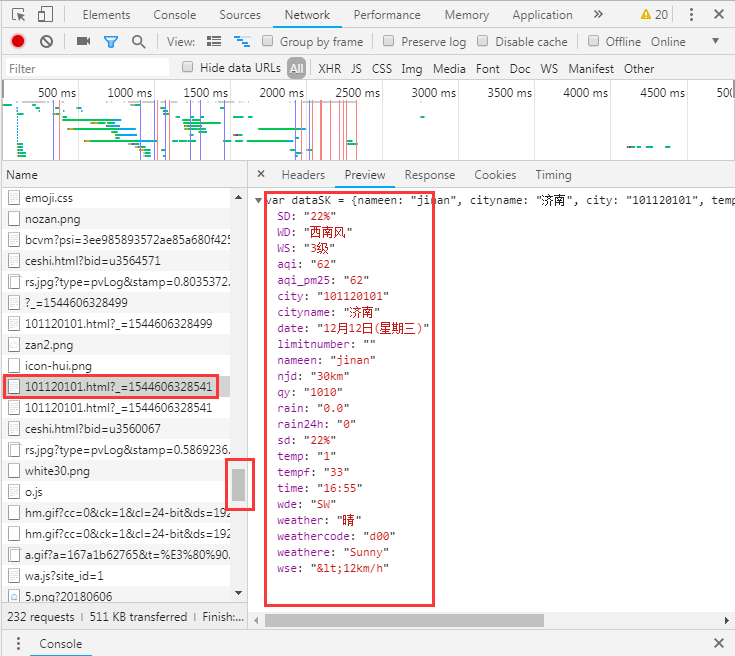The height and width of the screenshot is (656, 735).
Task: Select the Console drawer tab
Action: click(x=60, y=643)
